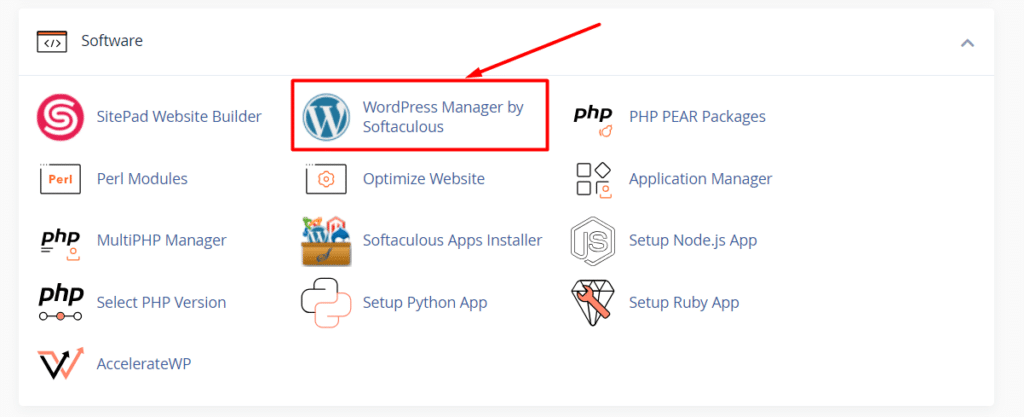Click the Python logo icon
Image resolution: width=1024 pixels, height=417 pixels.
tap(326, 303)
